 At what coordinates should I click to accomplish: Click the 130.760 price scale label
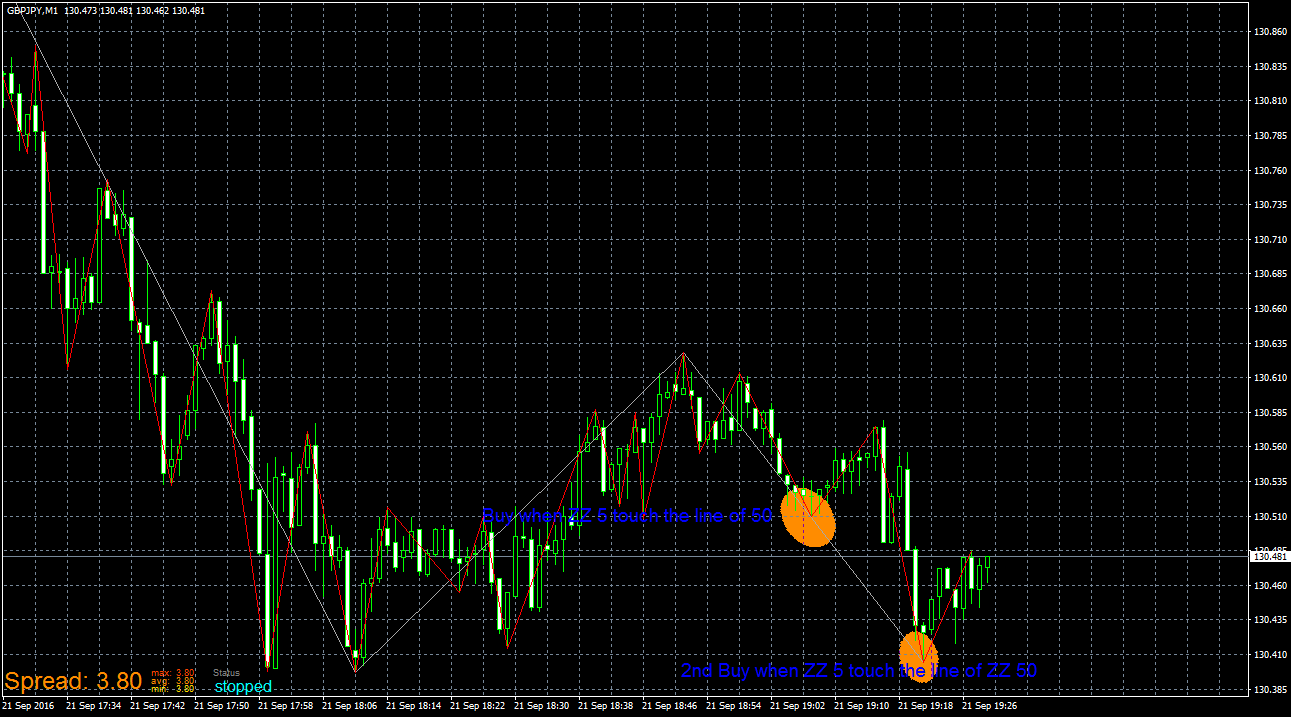pos(1270,171)
